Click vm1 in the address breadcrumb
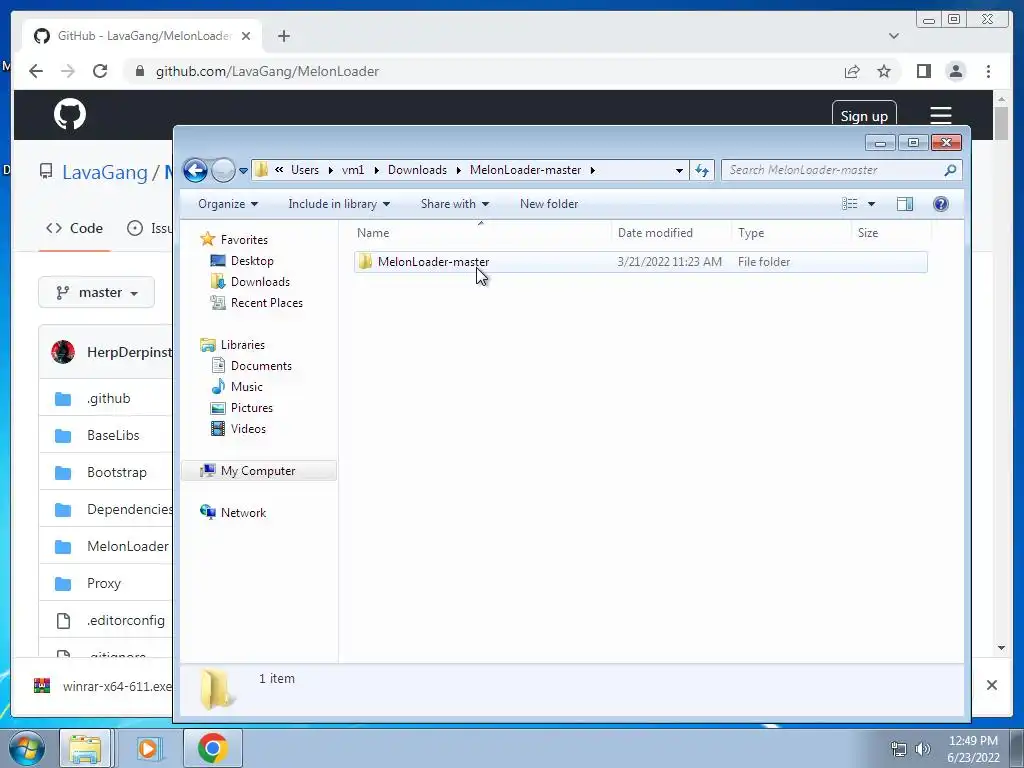 pyautogui.click(x=353, y=170)
